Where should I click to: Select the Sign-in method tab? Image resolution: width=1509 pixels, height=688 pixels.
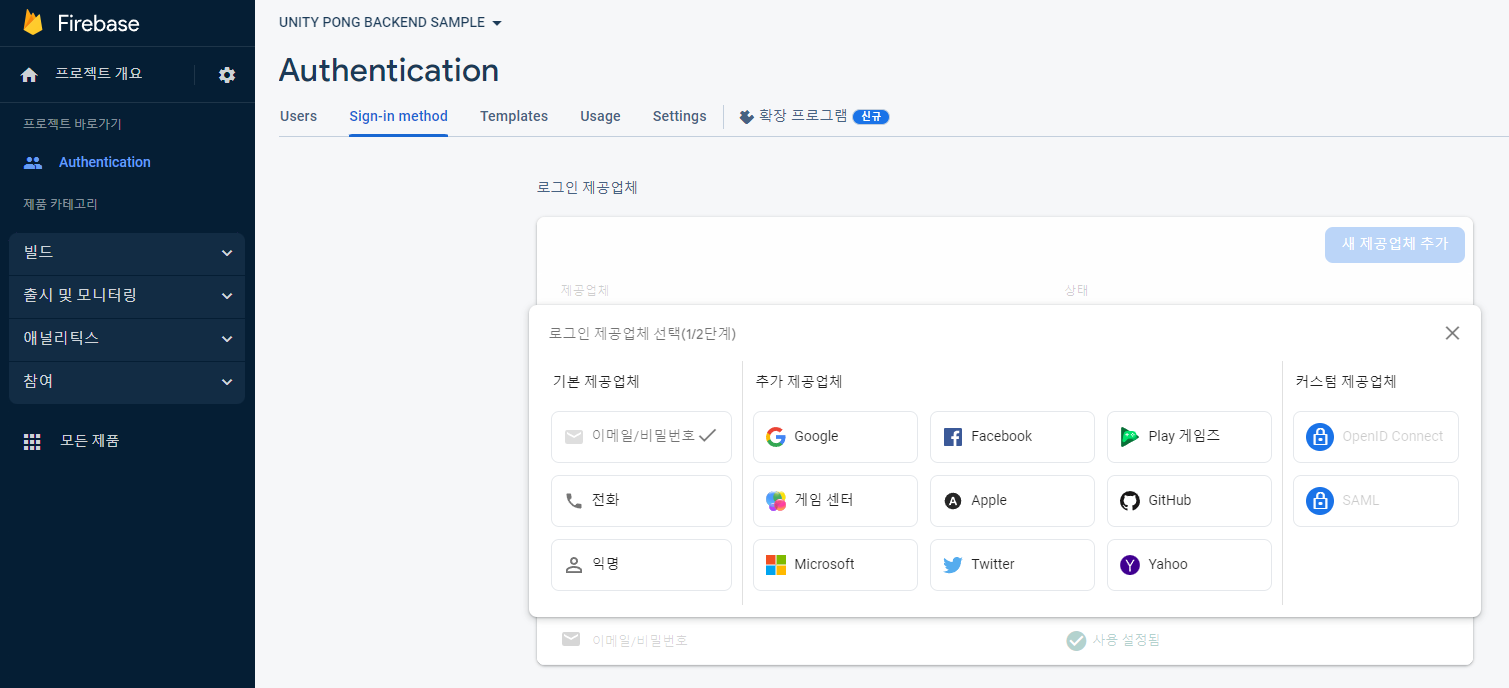398,116
